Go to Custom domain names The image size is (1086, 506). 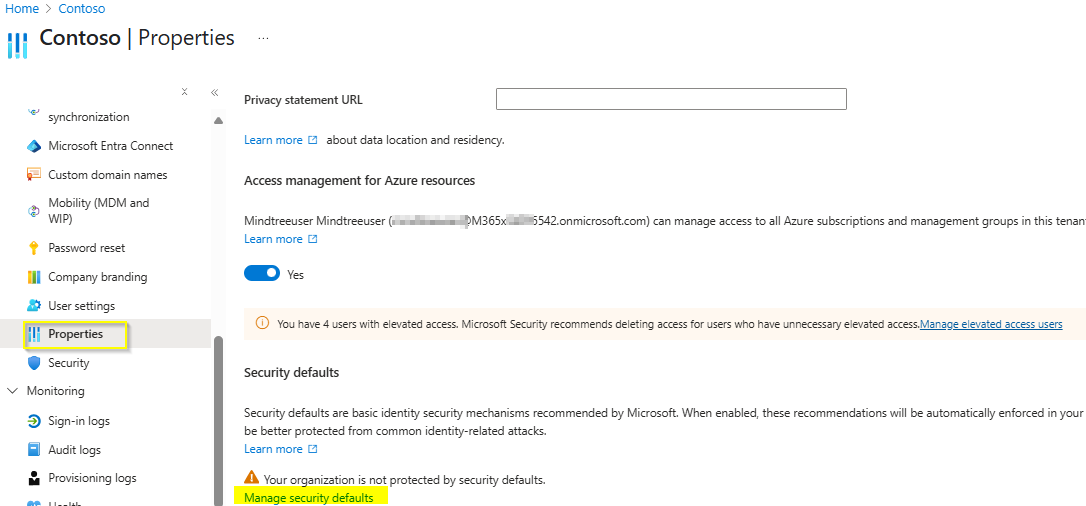click(x=107, y=175)
